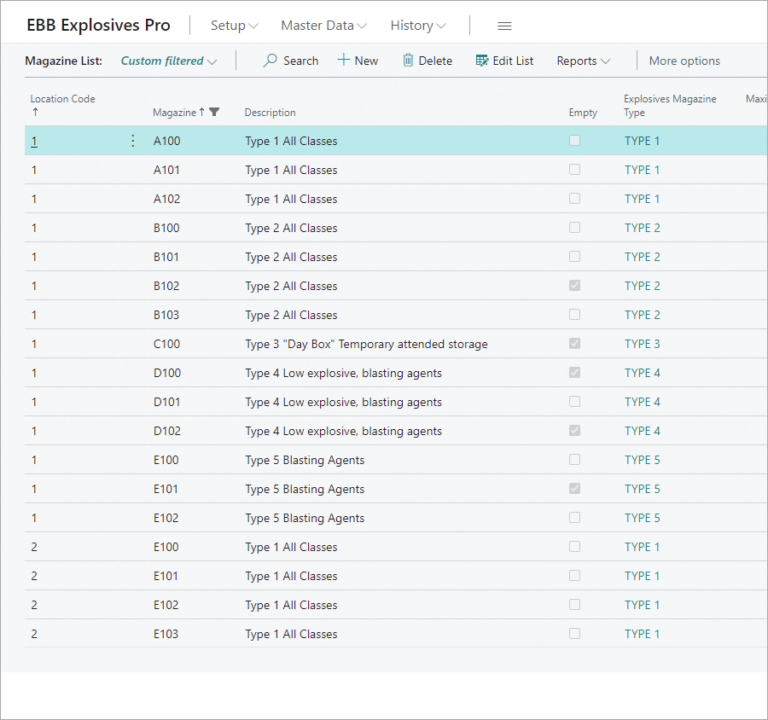Open Location Code link 1 in A100 row
The image size is (768, 720).
(x=34, y=142)
